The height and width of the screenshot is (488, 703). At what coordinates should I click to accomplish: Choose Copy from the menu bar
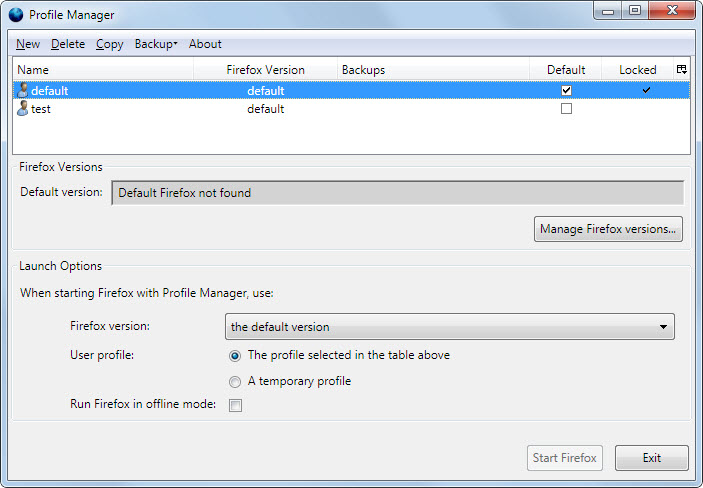point(109,44)
